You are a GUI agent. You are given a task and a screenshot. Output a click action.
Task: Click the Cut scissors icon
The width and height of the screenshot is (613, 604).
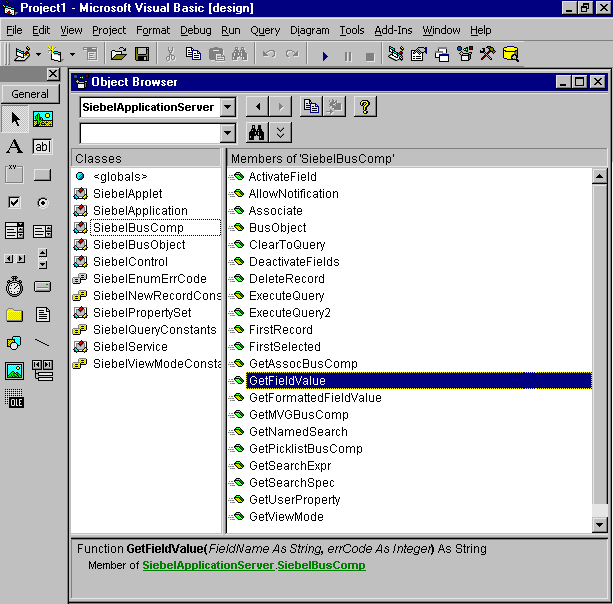pos(170,54)
